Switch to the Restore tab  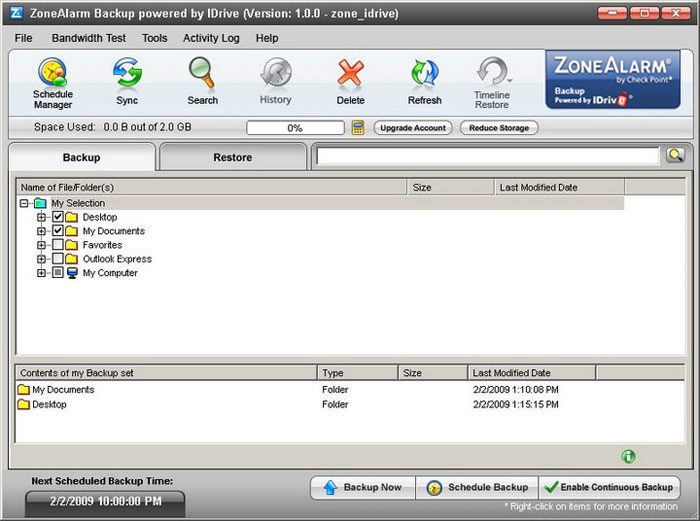tap(233, 157)
